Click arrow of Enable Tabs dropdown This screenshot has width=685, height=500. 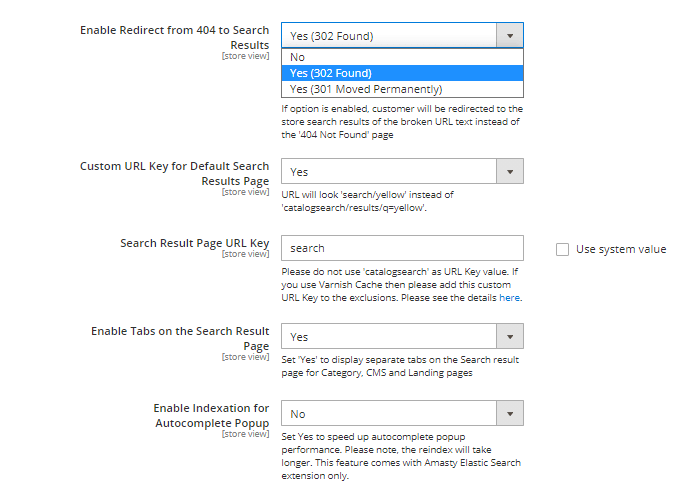pos(510,338)
